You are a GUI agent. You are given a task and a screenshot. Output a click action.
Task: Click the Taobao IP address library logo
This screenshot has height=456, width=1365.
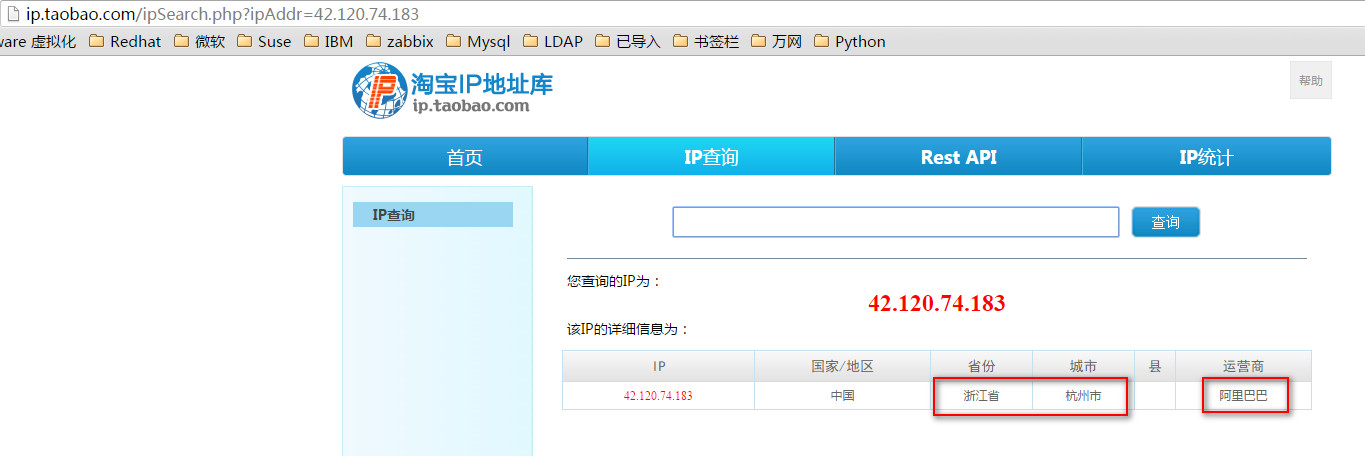[452, 90]
